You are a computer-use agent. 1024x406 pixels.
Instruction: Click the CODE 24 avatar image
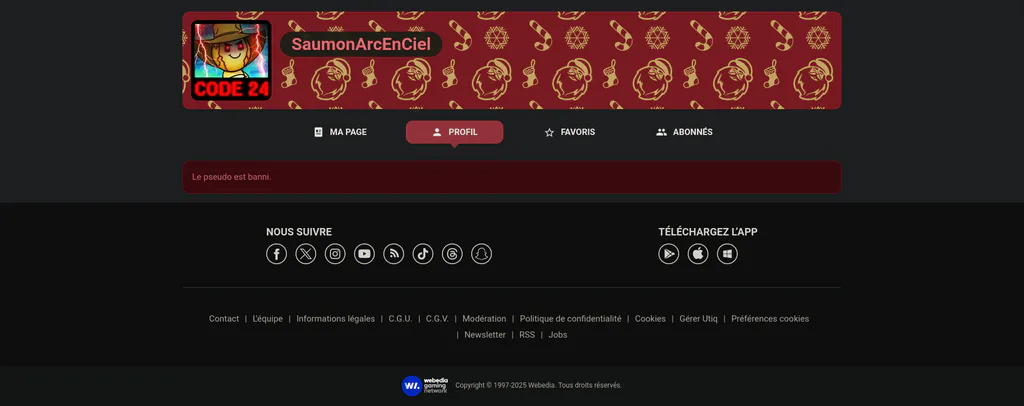(231, 60)
